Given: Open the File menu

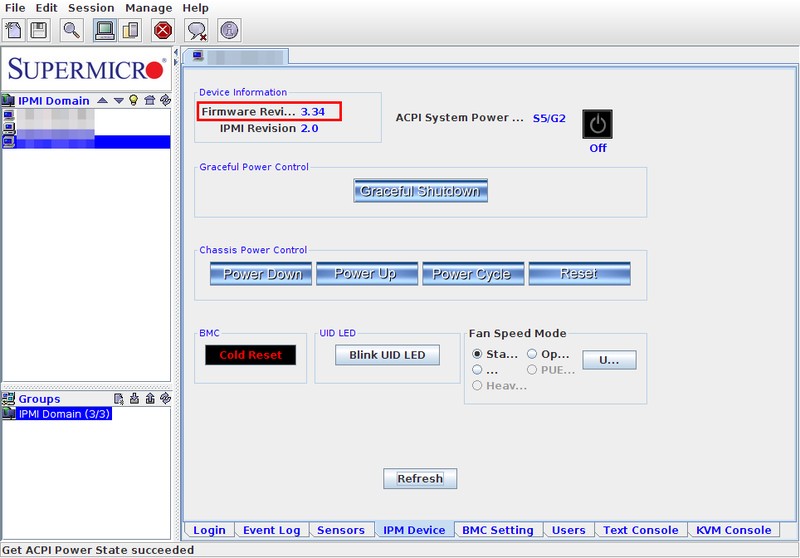Looking at the screenshot, I should 15,8.
